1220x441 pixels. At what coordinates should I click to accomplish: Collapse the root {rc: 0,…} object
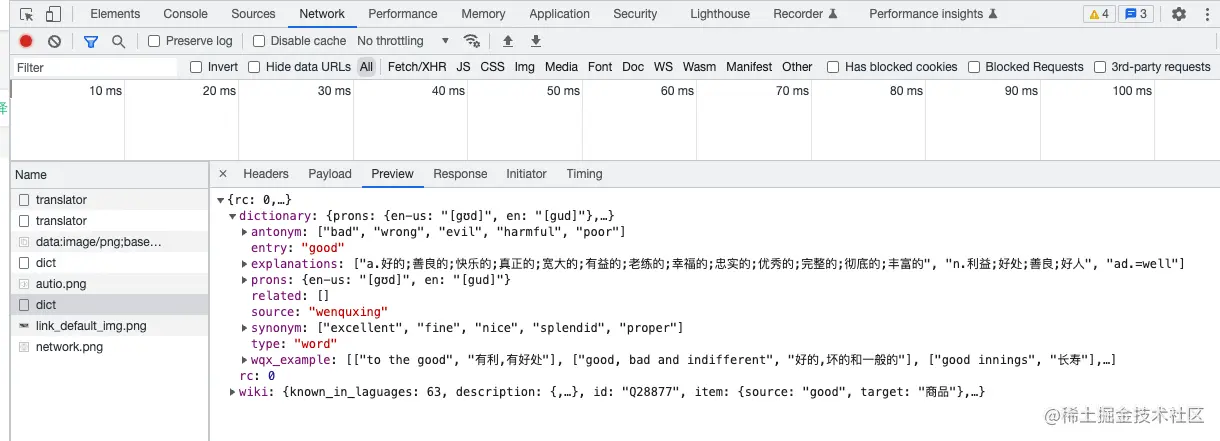tap(221, 201)
